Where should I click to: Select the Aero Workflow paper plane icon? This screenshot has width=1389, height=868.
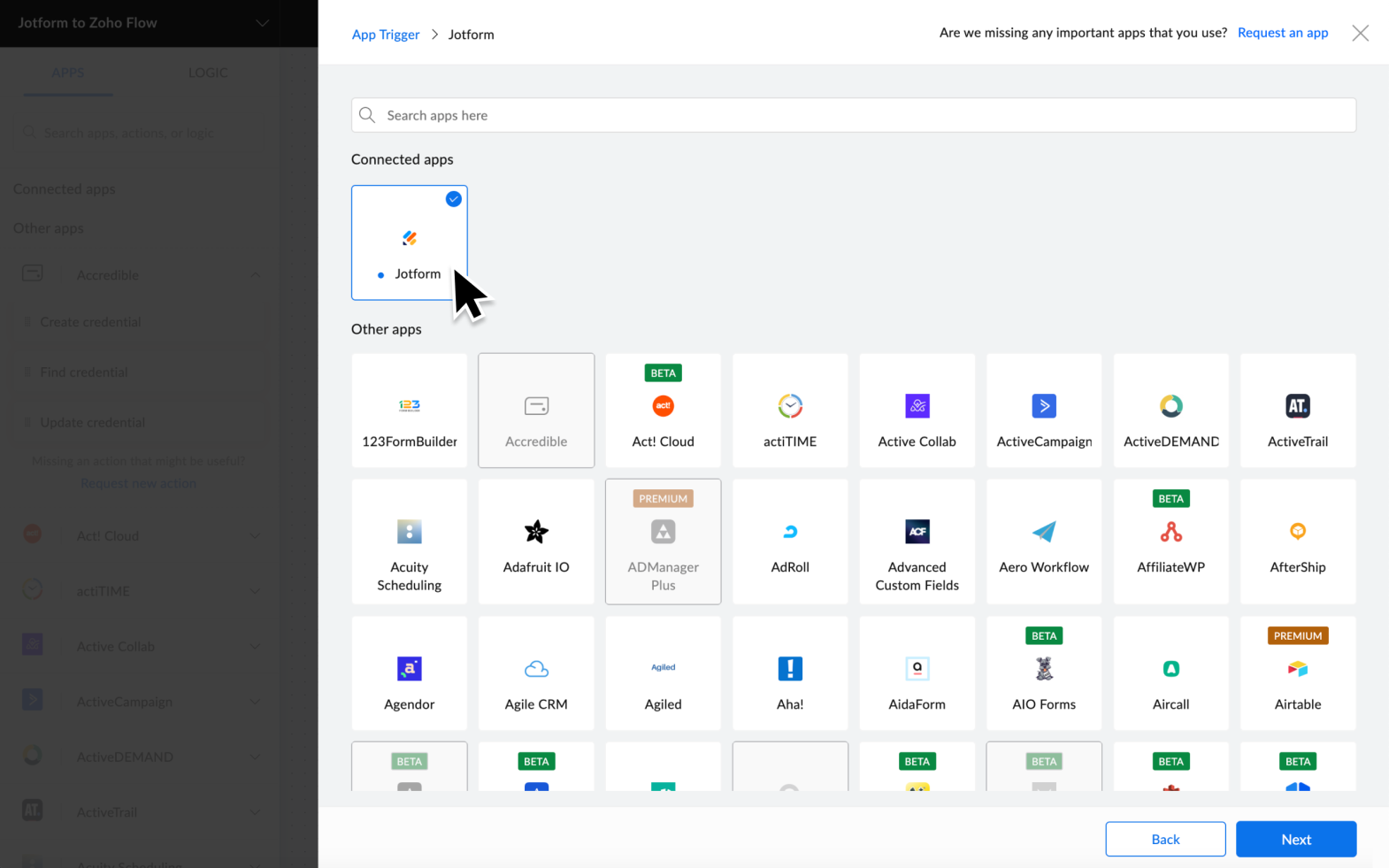1044,532
